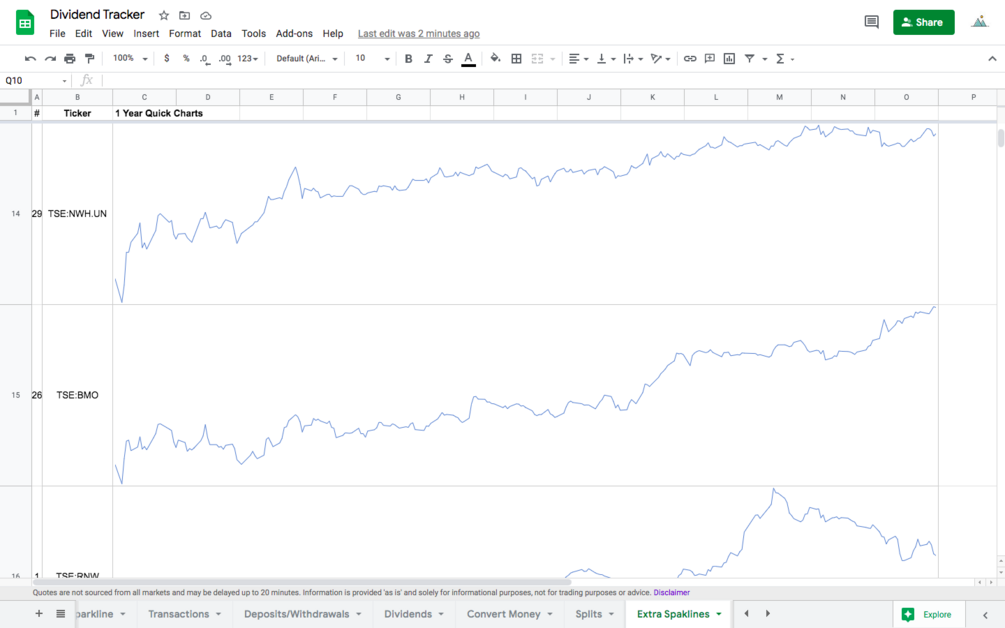The height and width of the screenshot is (628, 1005).
Task: Print the spreadsheet with printer icon
Action: (x=70, y=58)
